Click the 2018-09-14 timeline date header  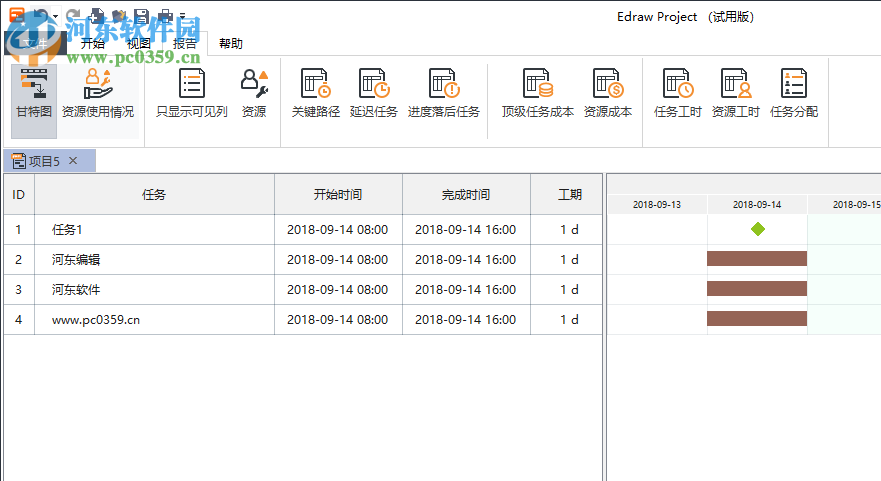(x=757, y=205)
